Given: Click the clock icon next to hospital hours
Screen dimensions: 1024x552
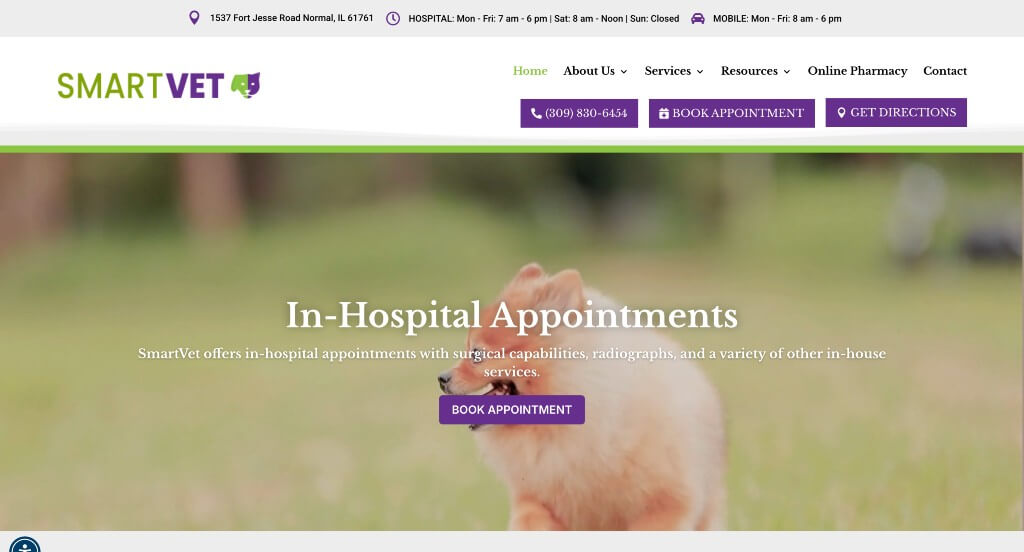Looking at the screenshot, I should (x=392, y=18).
